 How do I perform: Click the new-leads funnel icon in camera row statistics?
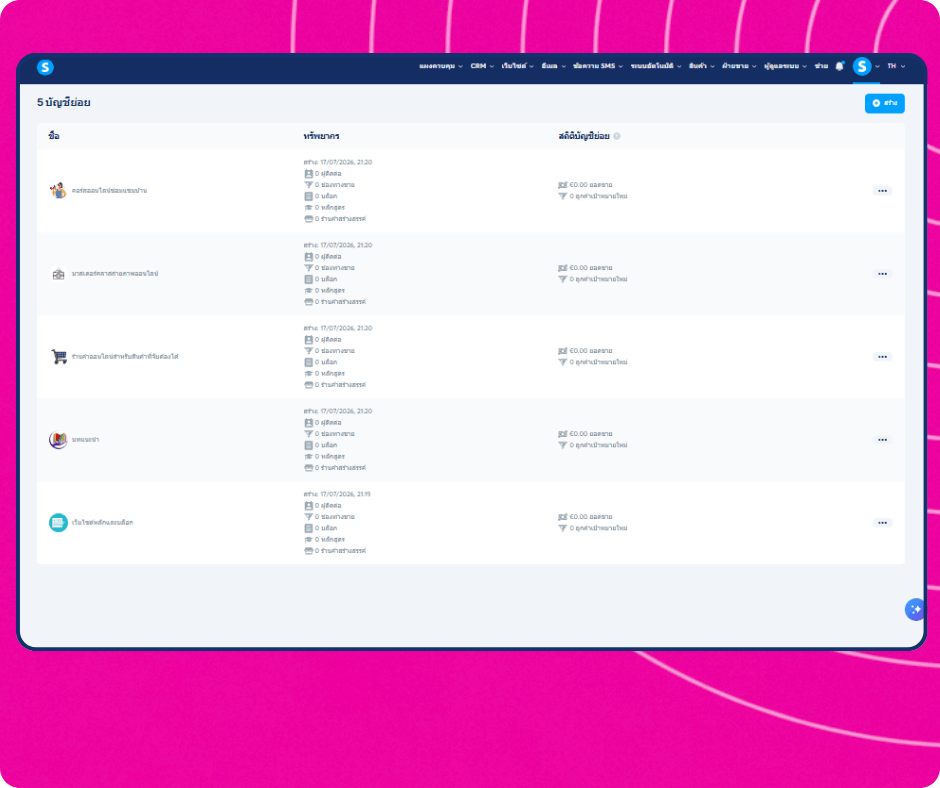click(562, 279)
